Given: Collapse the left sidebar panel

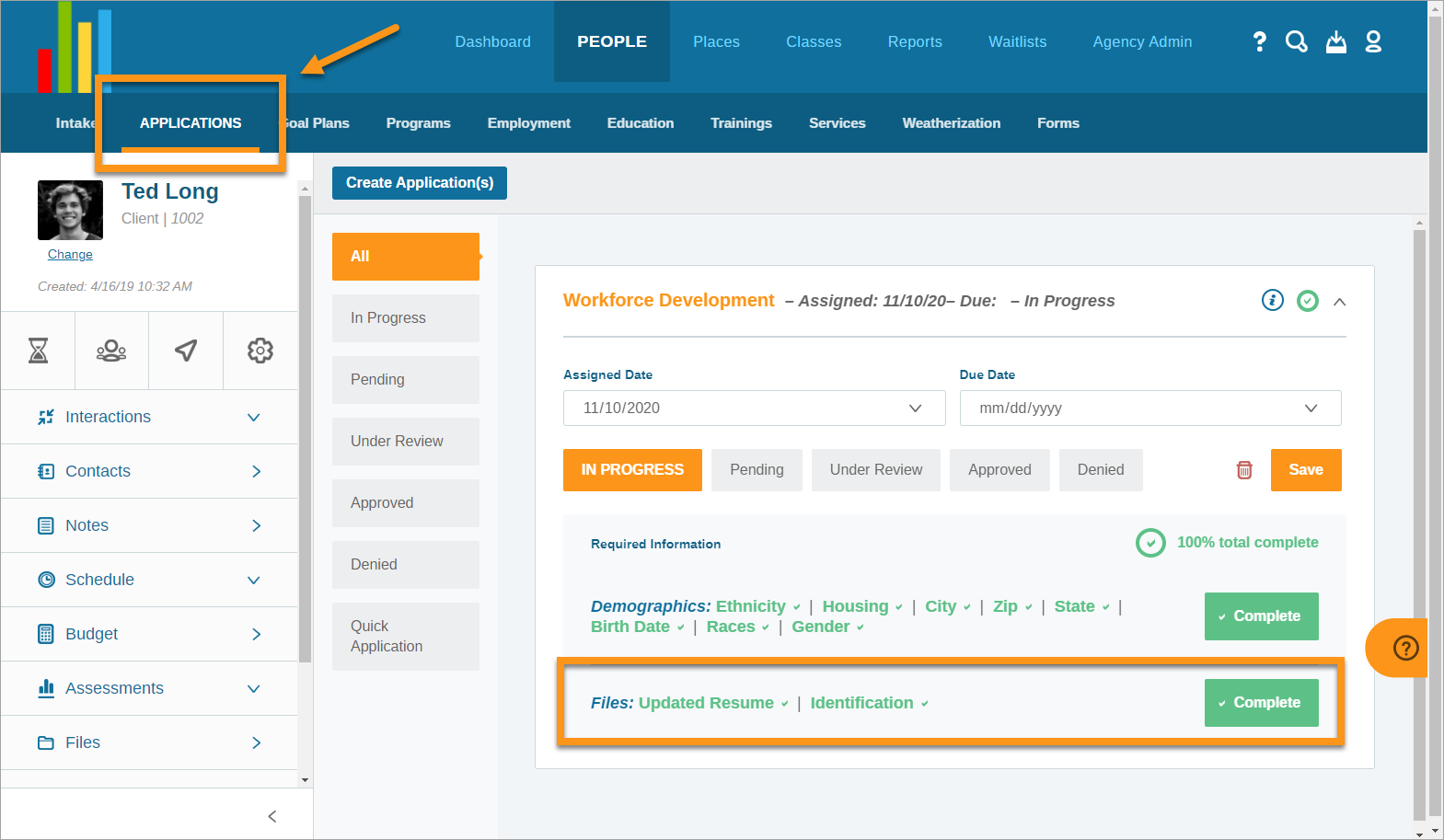Looking at the screenshot, I should pos(272,816).
